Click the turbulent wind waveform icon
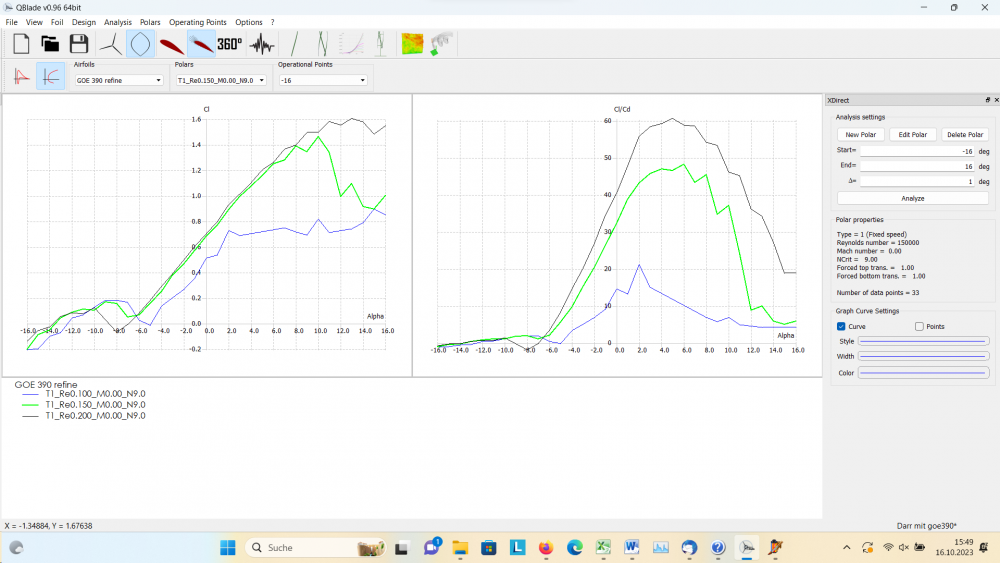The image size is (1000, 563). pyautogui.click(x=261, y=44)
